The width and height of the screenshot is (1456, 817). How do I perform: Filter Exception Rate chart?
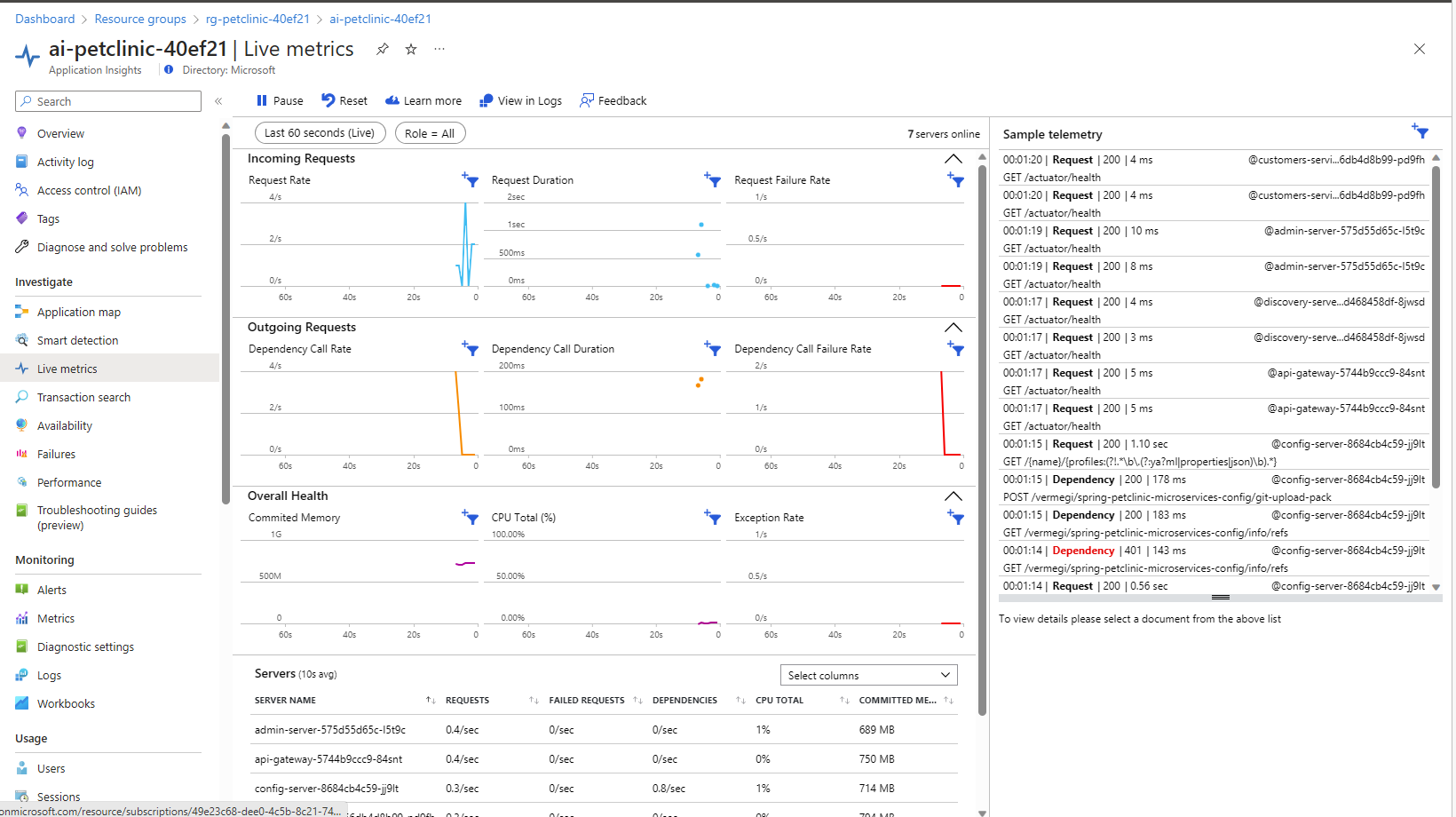[955, 517]
